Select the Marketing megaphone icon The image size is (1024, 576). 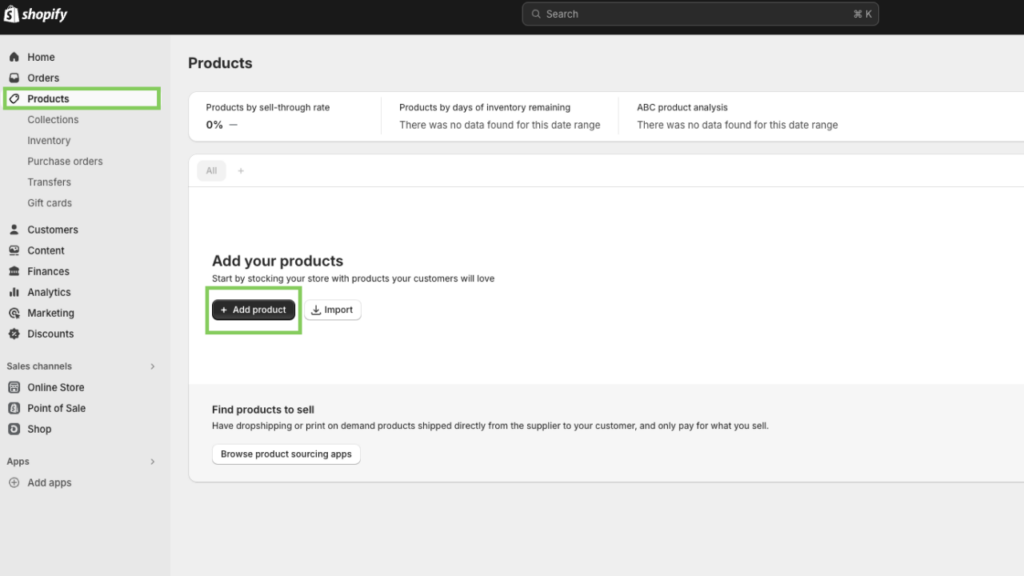[15, 313]
